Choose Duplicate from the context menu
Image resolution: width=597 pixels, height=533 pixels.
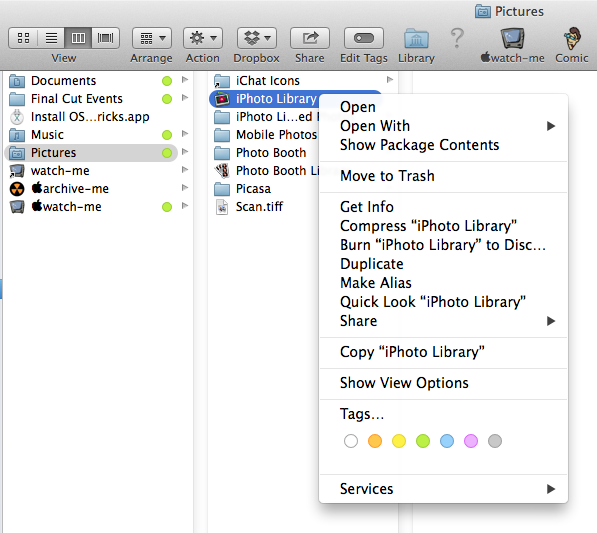point(444,264)
